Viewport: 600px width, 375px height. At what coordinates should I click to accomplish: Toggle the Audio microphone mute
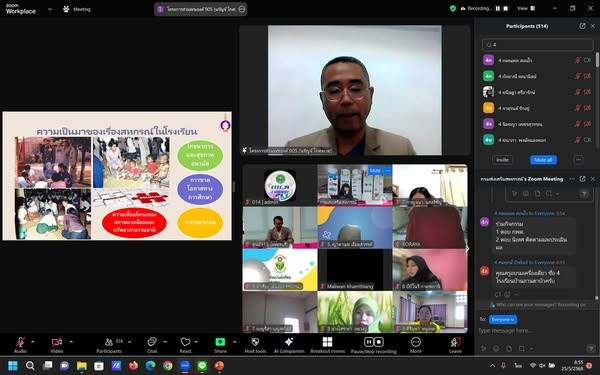pyautogui.click(x=20, y=342)
